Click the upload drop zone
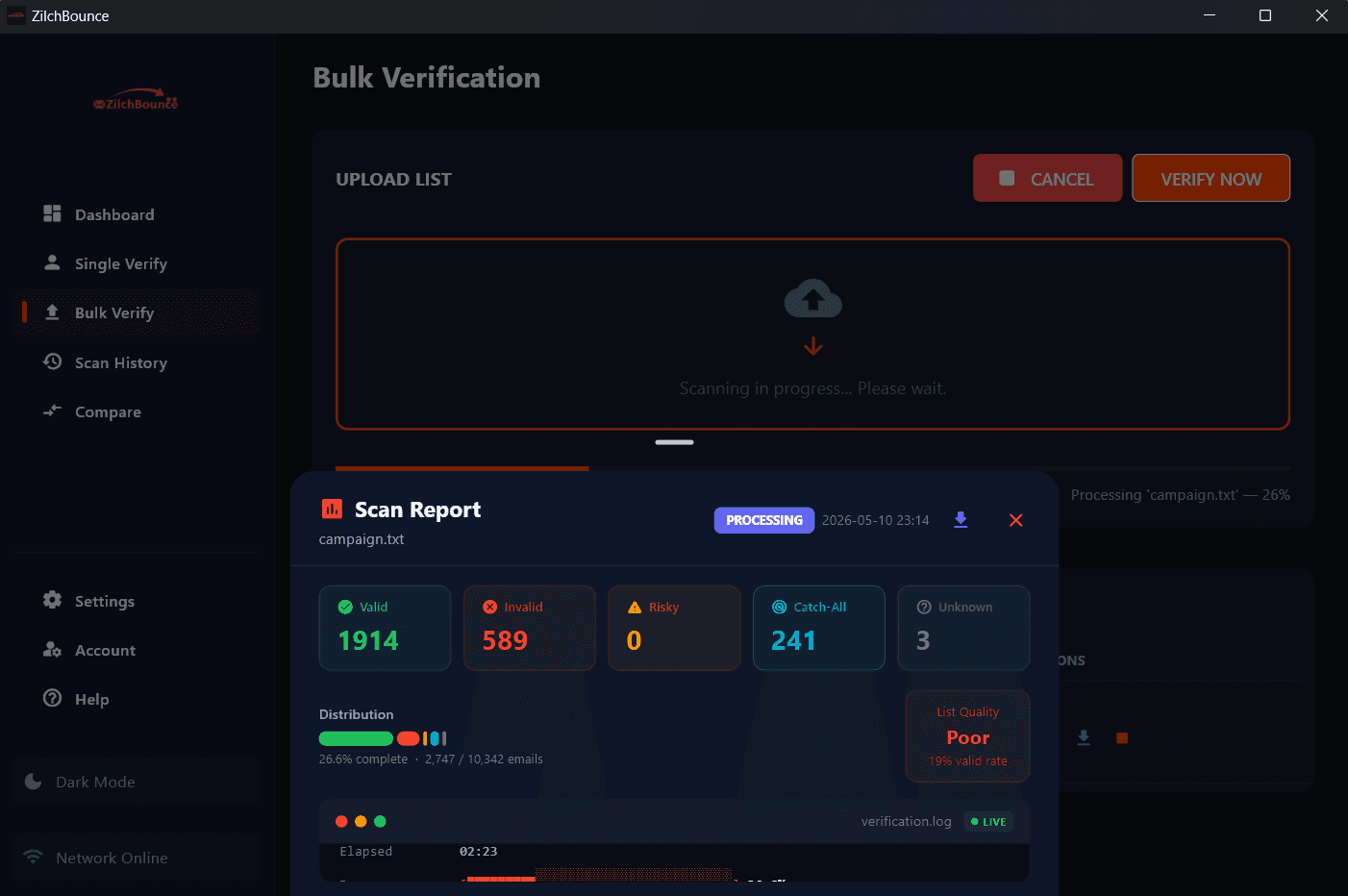Viewport: 1348px width, 896px height. [812, 334]
